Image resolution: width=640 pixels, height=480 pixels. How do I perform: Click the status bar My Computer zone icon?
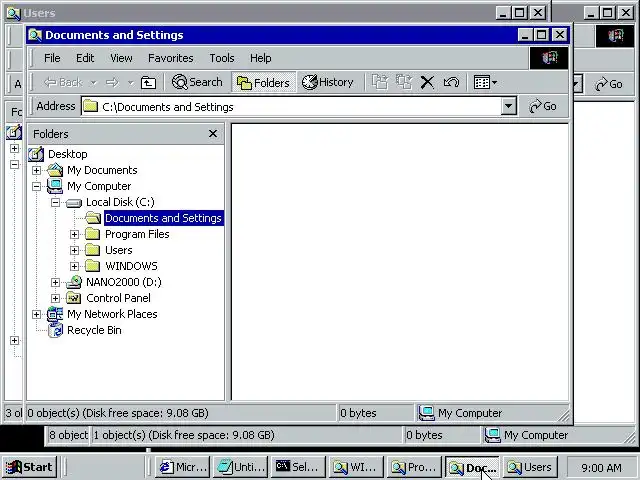click(x=427, y=413)
